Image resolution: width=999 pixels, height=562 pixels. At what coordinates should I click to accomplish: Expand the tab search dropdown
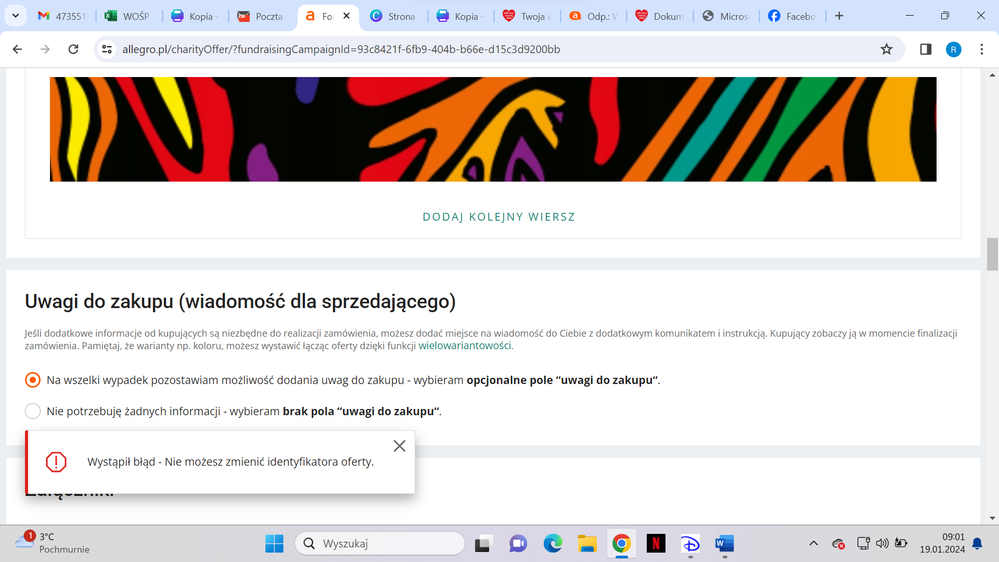[x=15, y=16]
